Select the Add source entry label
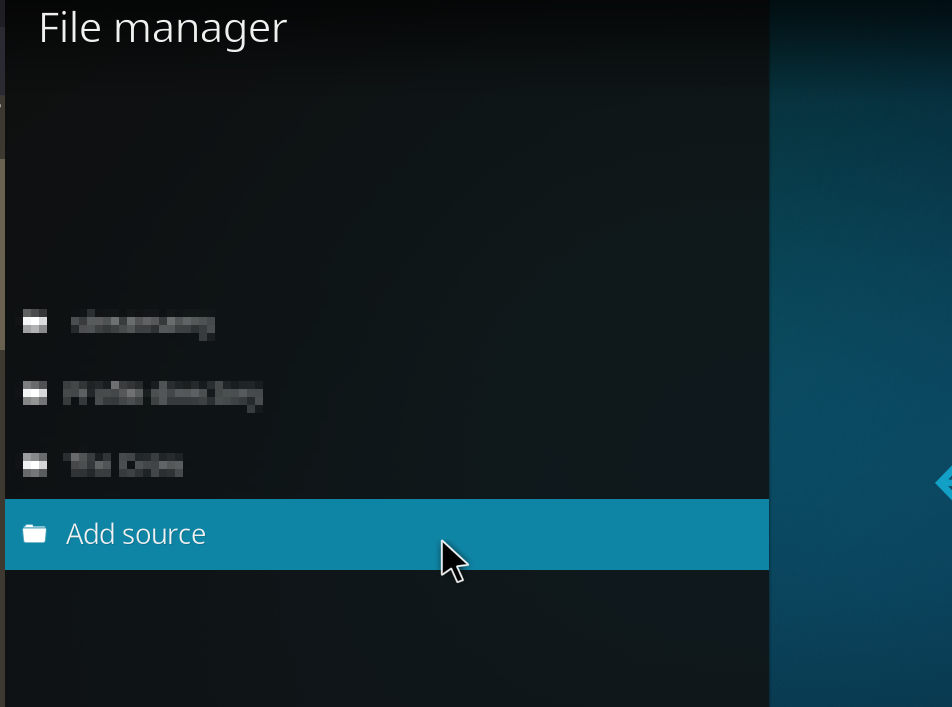 (x=136, y=534)
